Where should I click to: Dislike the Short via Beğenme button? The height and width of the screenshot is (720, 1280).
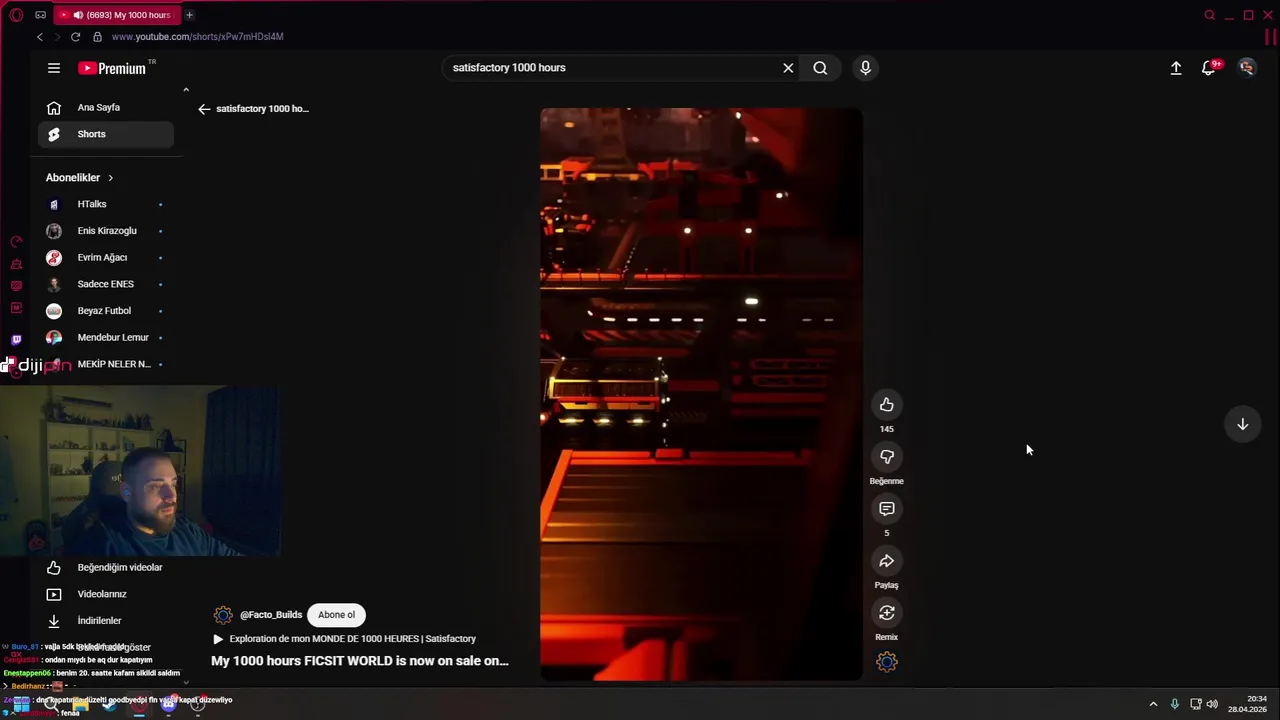pyautogui.click(x=887, y=457)
